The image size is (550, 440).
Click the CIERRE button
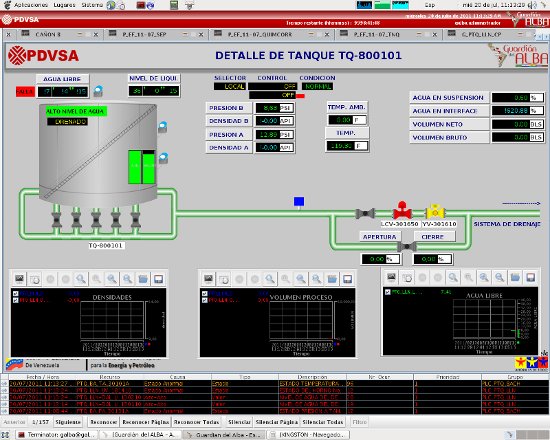pos(432,237)
